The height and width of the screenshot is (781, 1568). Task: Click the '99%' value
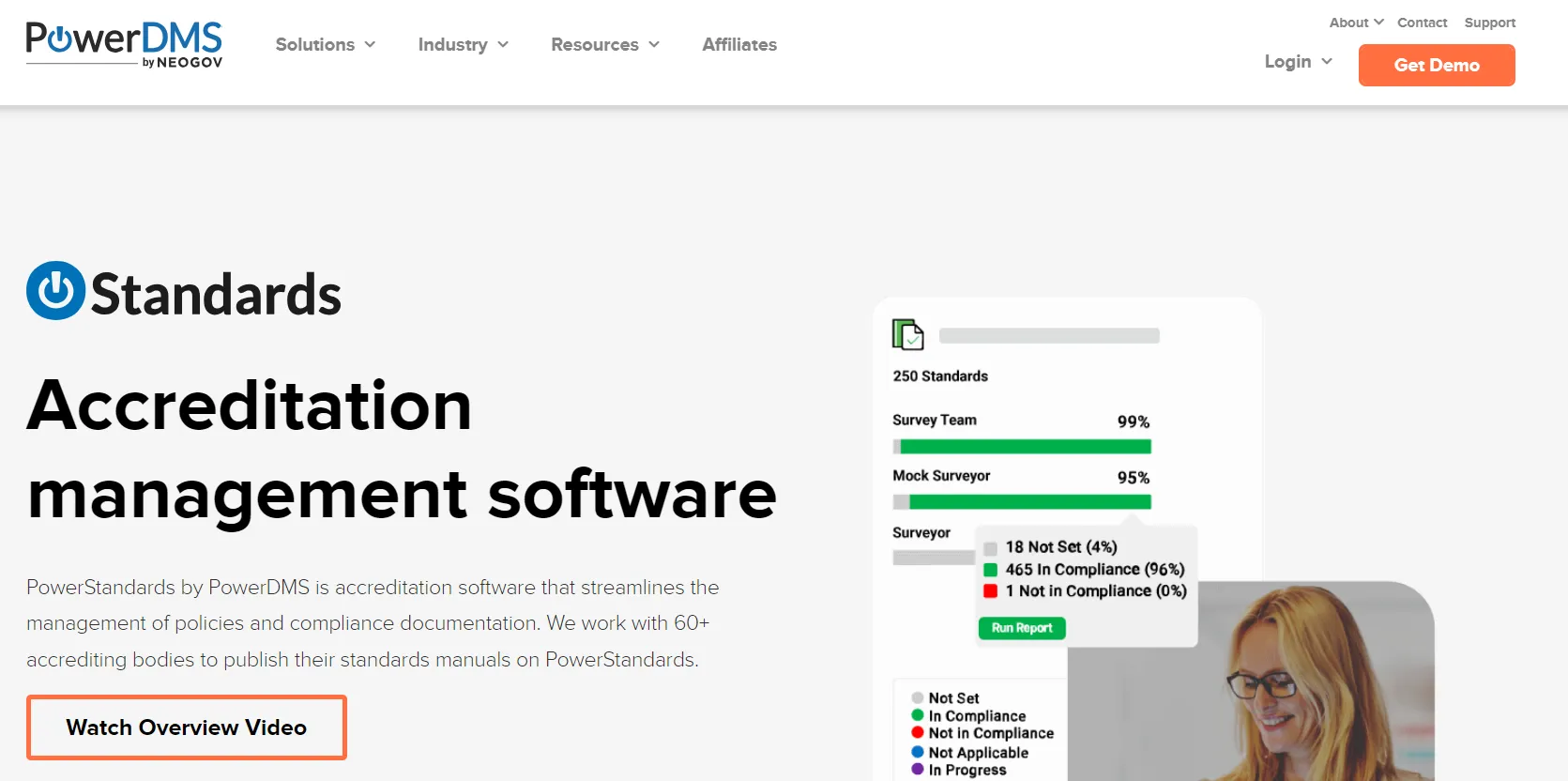pyautogui.click(x=1134, y=421)
